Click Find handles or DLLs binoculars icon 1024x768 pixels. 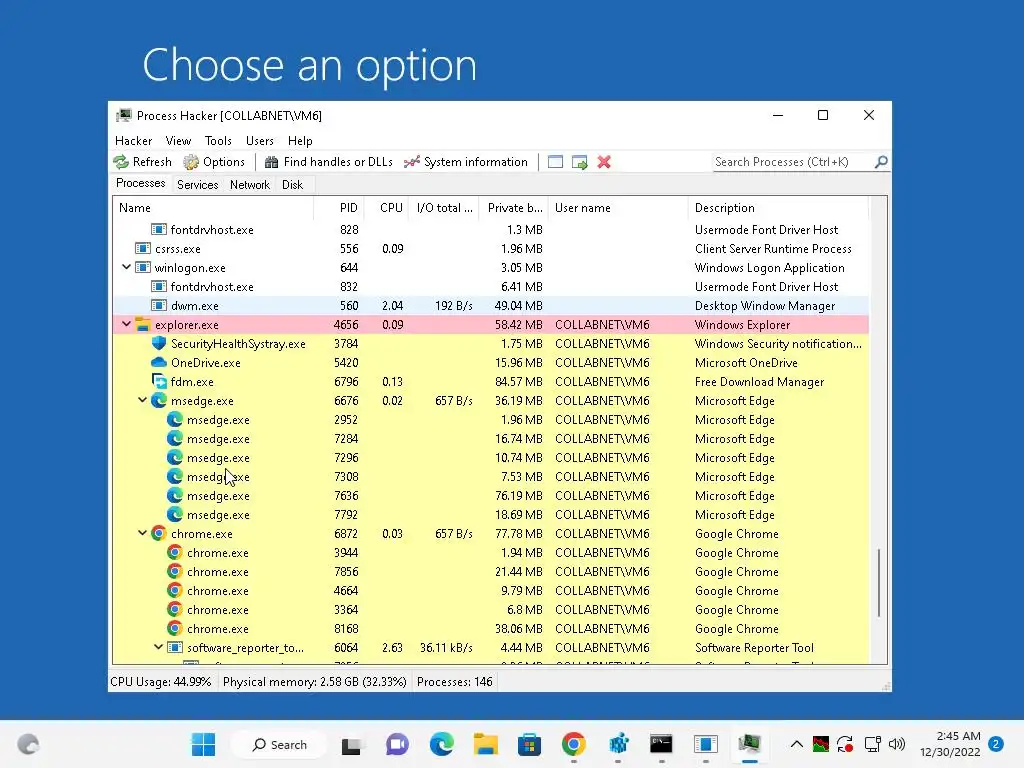pos(272,162)
